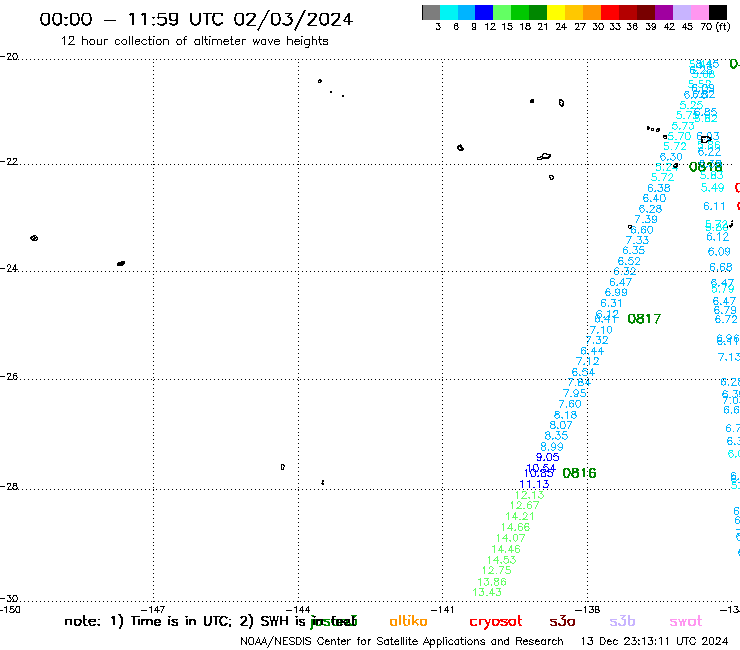Click the '-144' longitude axis label
Screen dimensions: 740x650
tap(299, 609)
